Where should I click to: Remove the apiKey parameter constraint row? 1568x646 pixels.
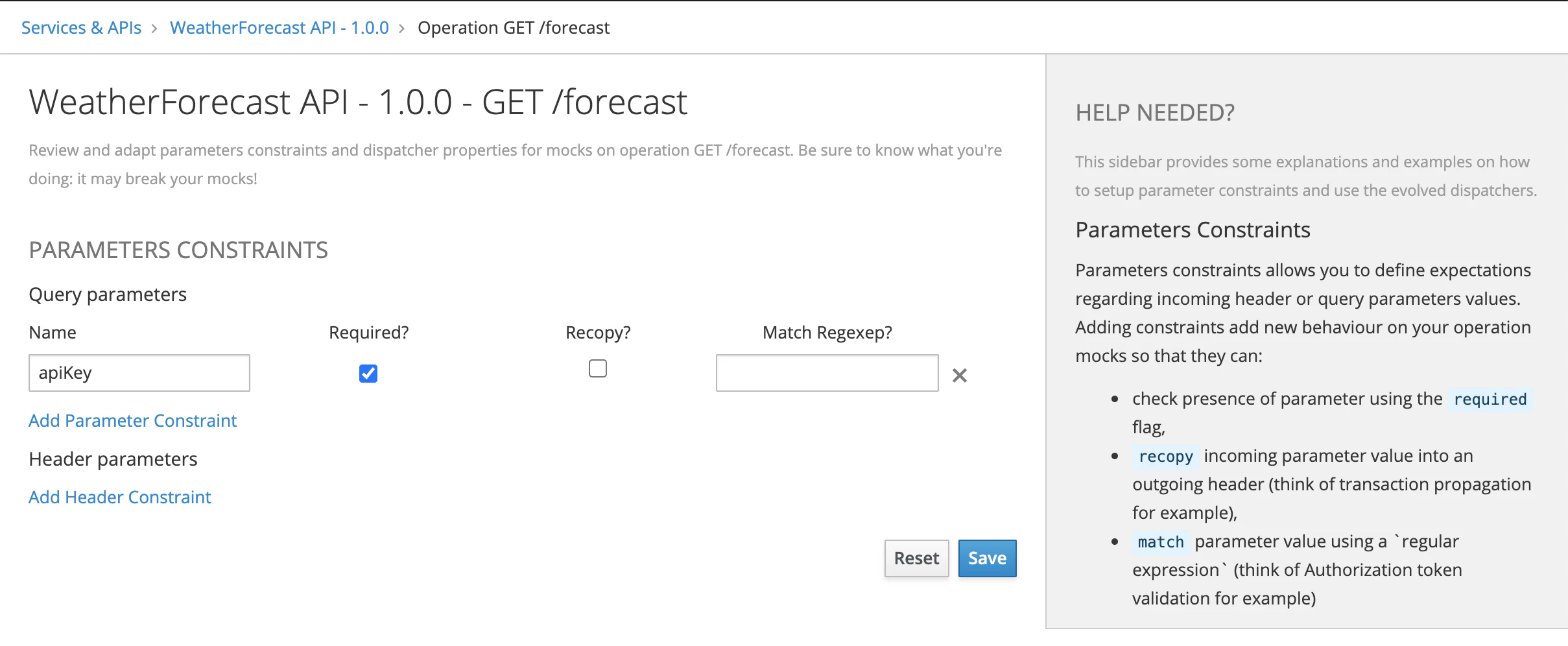[x=959, y=376]
